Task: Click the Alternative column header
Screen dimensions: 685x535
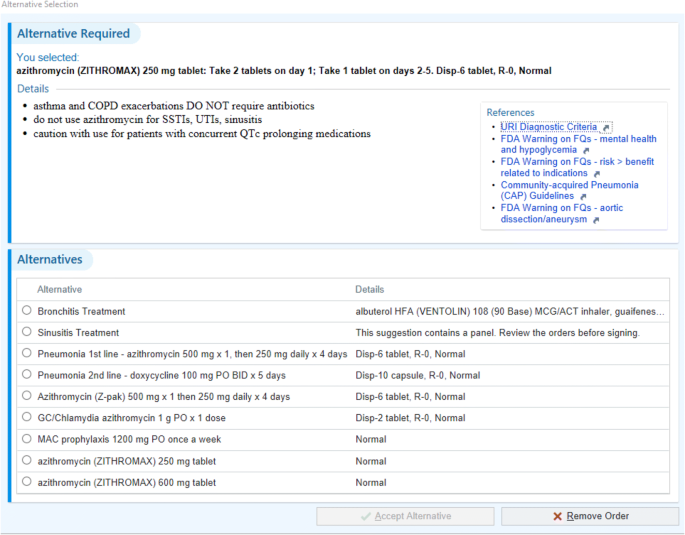Action: (59, 289)
